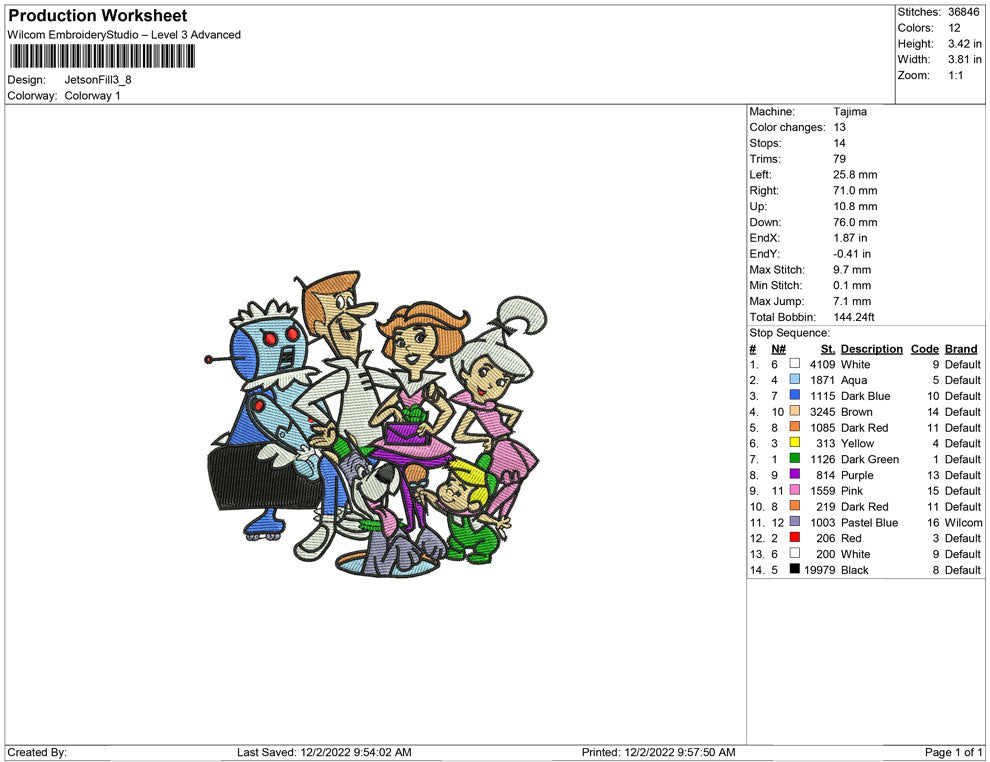Click the Min Stitch value '0.1 mm'

(x=852, y=285)
